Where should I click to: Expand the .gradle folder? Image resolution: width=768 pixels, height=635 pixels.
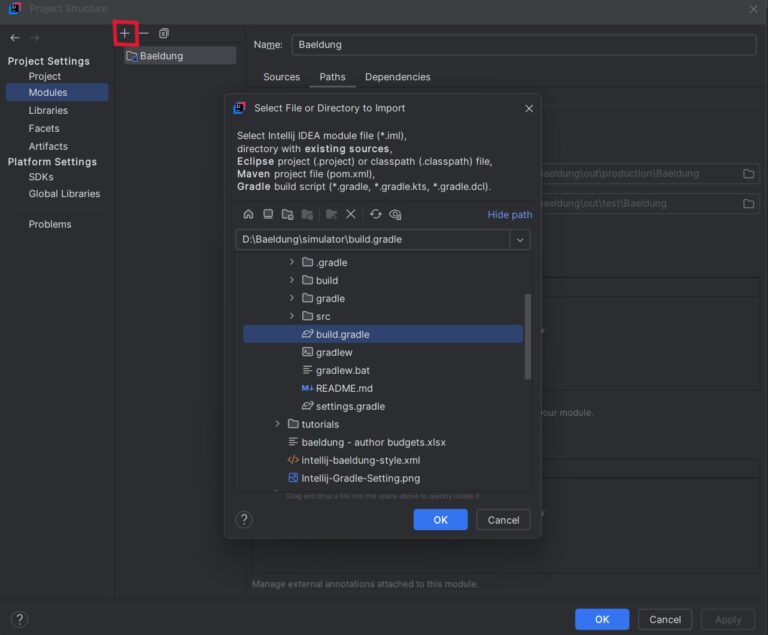[x=292, y=262]
